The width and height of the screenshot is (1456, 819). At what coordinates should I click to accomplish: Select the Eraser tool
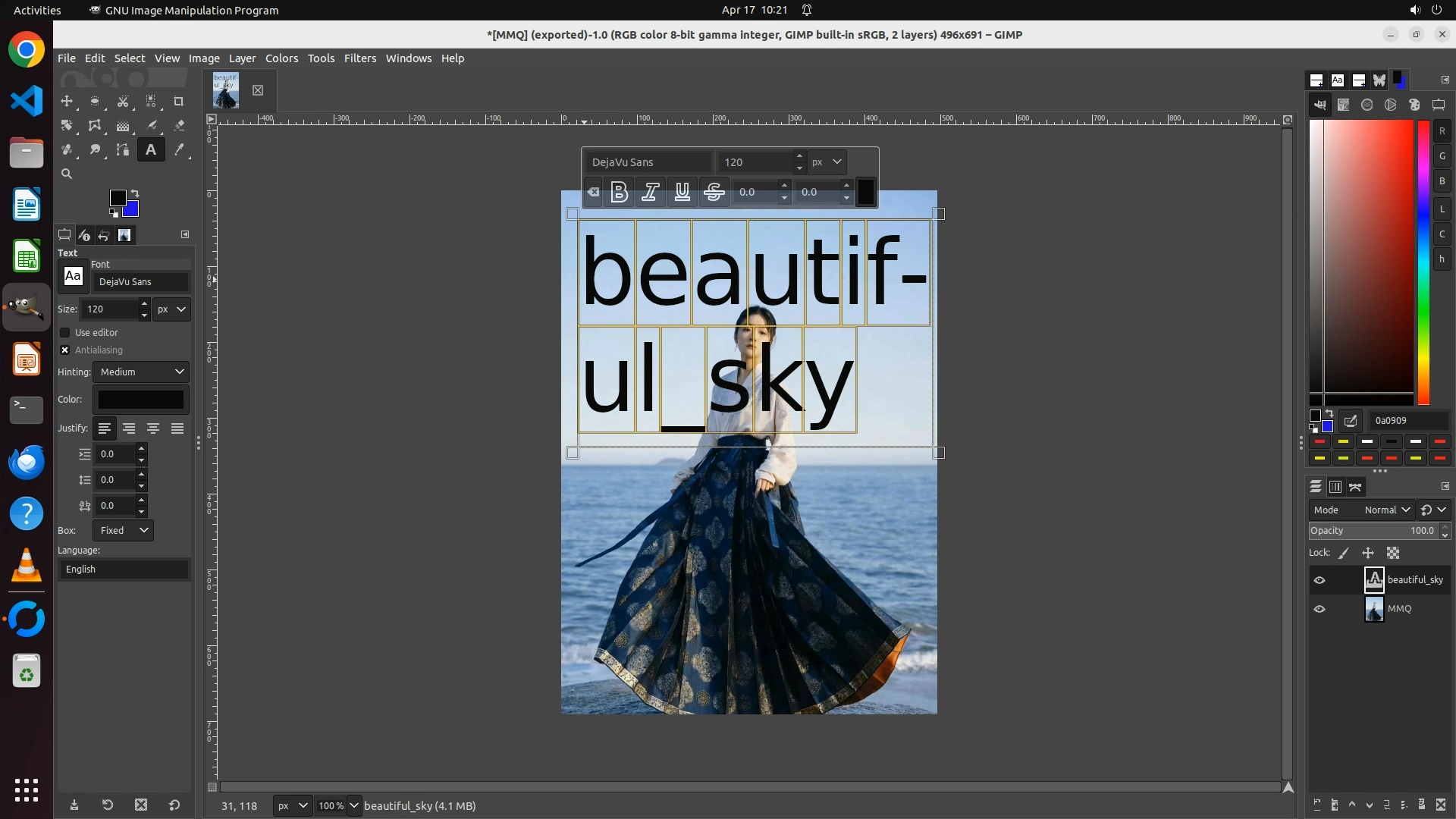pyautogui.click(x=179, y=125)
